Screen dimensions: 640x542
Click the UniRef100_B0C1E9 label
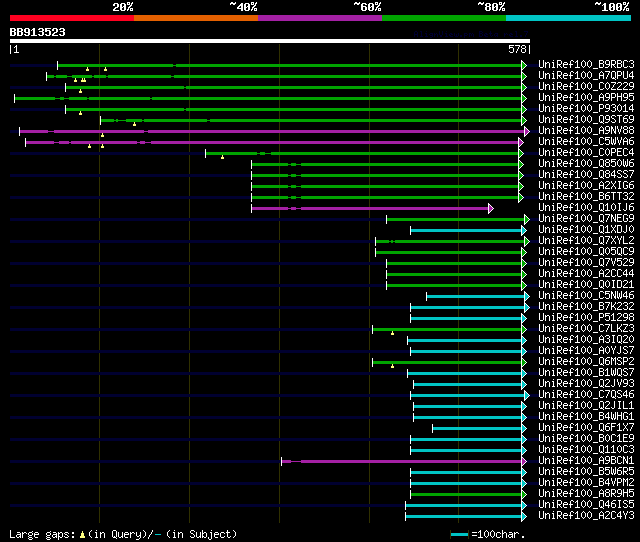coord(586,439)
